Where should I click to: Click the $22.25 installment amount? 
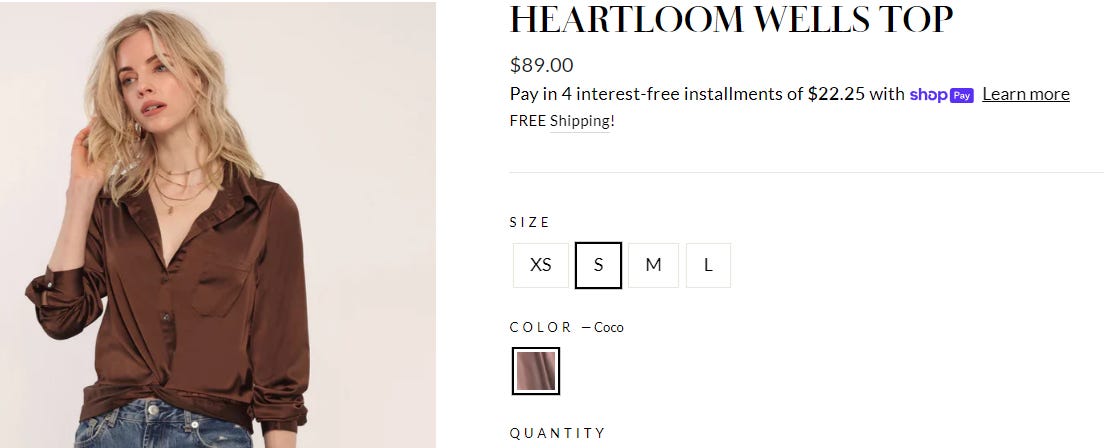[x=836, y=94]
